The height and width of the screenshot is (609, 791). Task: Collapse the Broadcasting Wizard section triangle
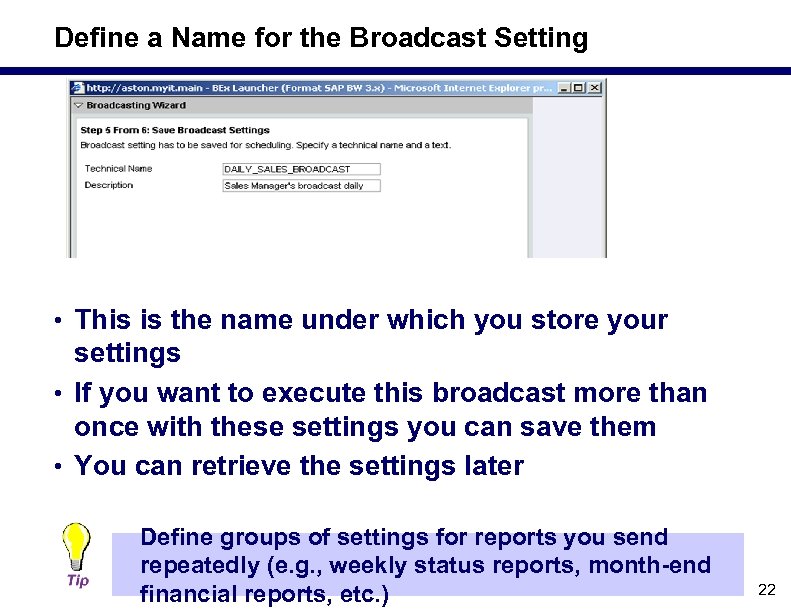tap(78, 105)
